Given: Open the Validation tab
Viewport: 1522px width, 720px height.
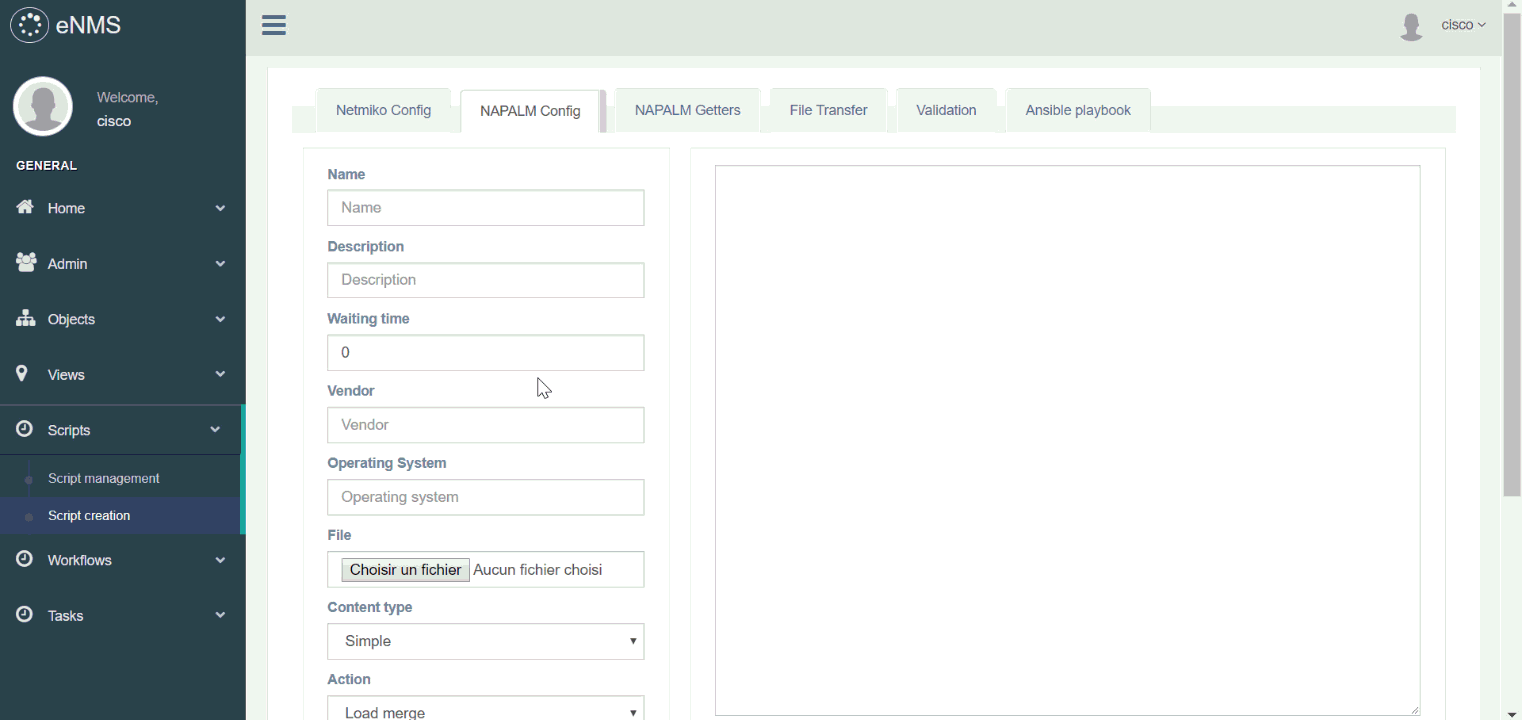Looking at the screenshot, I should click(946, 110).
